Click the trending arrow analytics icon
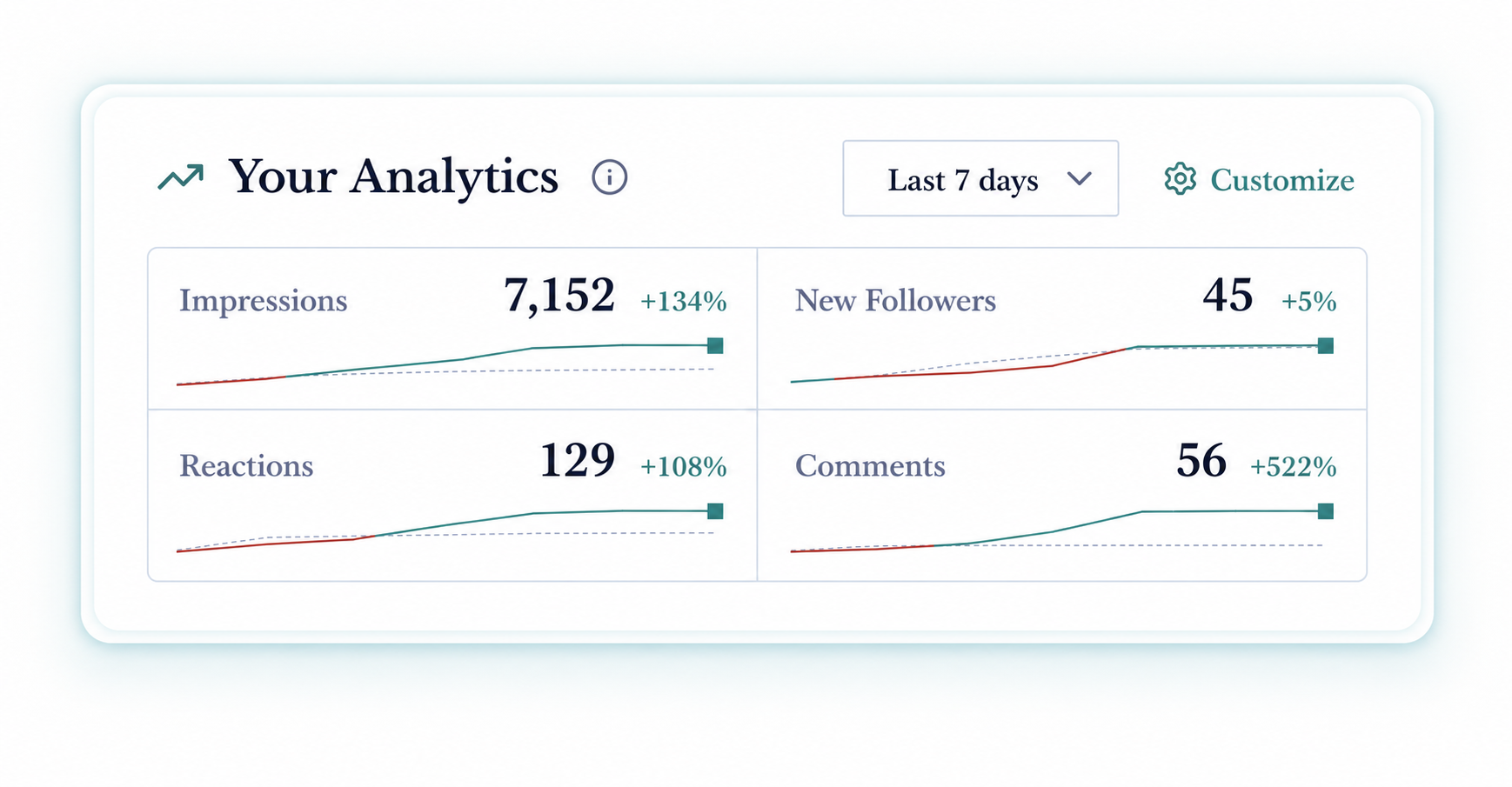The image size is (1512, 787). tap(181, 177)
